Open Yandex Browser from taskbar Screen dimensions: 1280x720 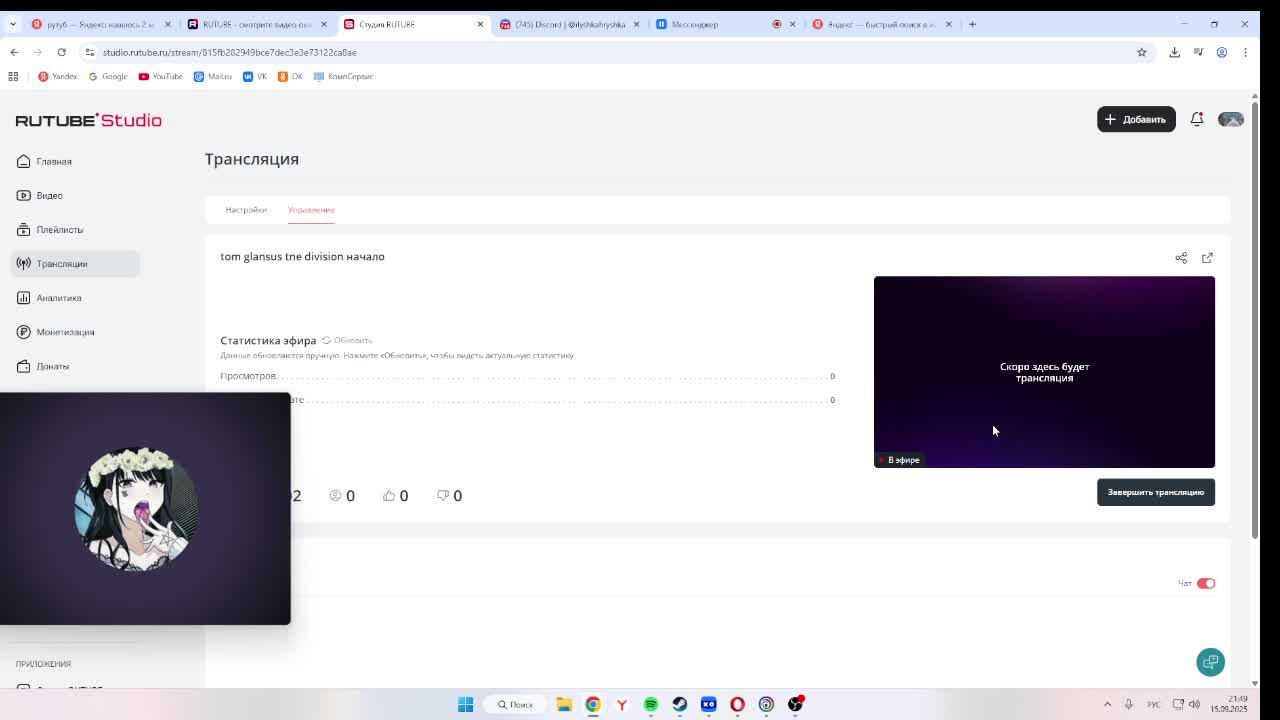tap(622, 704)
